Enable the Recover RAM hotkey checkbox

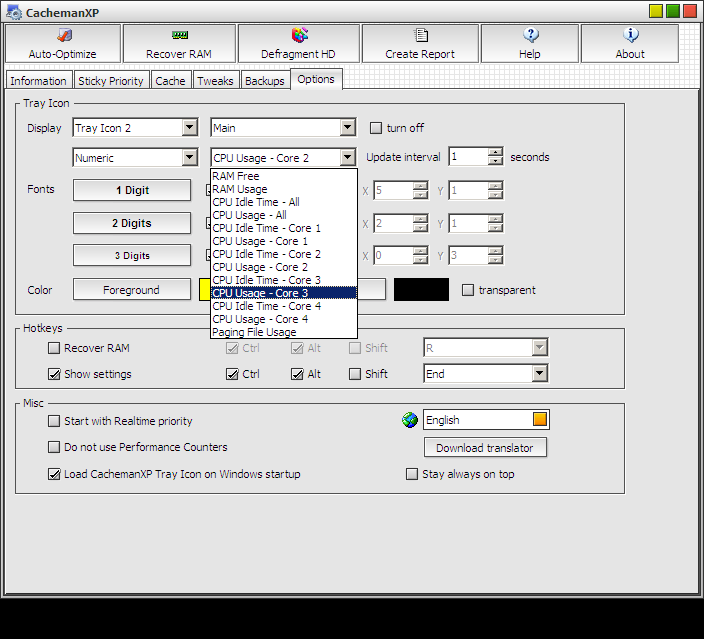[54, 348]
